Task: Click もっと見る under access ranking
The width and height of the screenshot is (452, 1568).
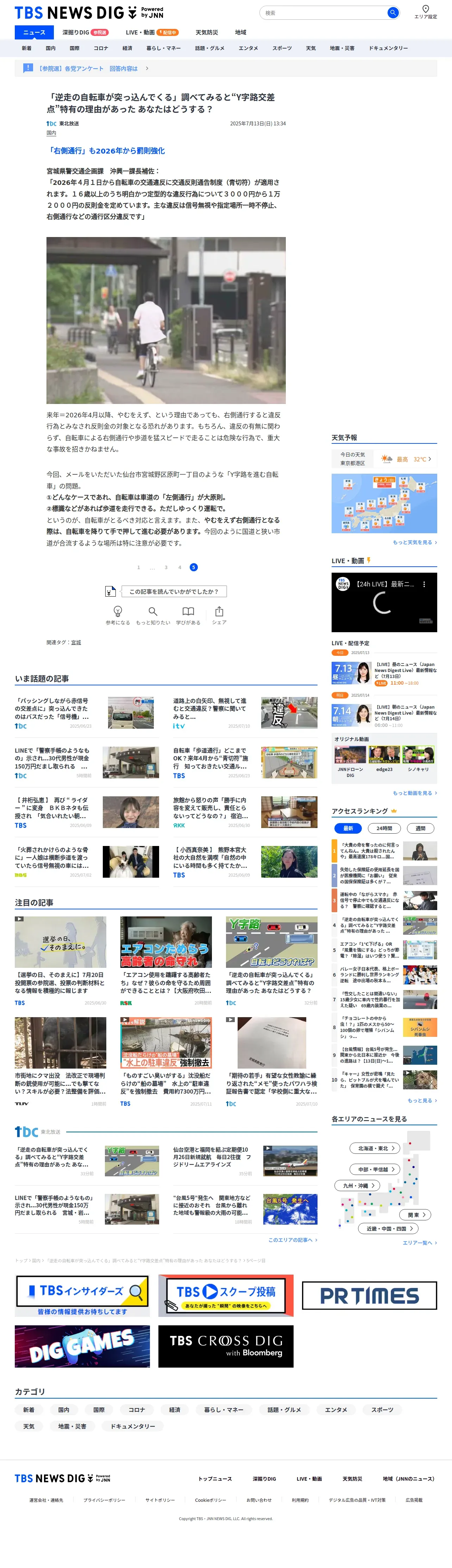Action: [x=422, y=1100]
